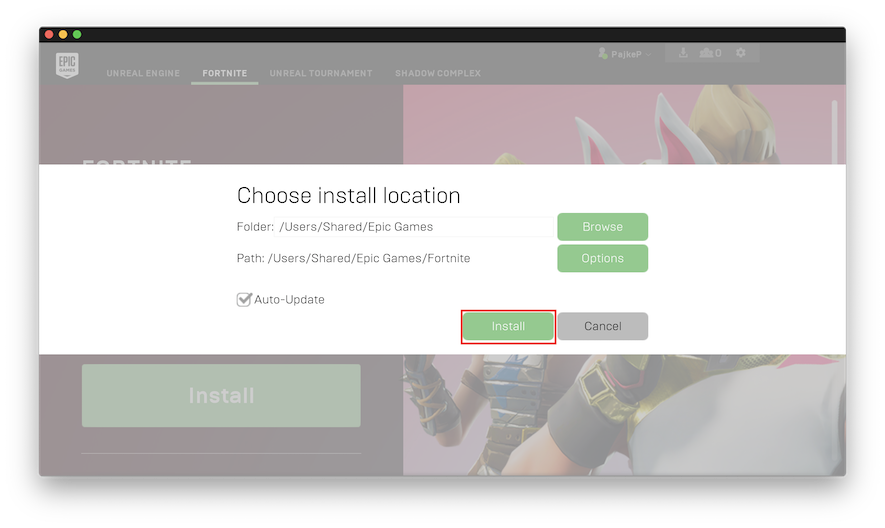The image size is (885, 528).
Task: Click the Choose install location heading
Action: click(348, 195)
